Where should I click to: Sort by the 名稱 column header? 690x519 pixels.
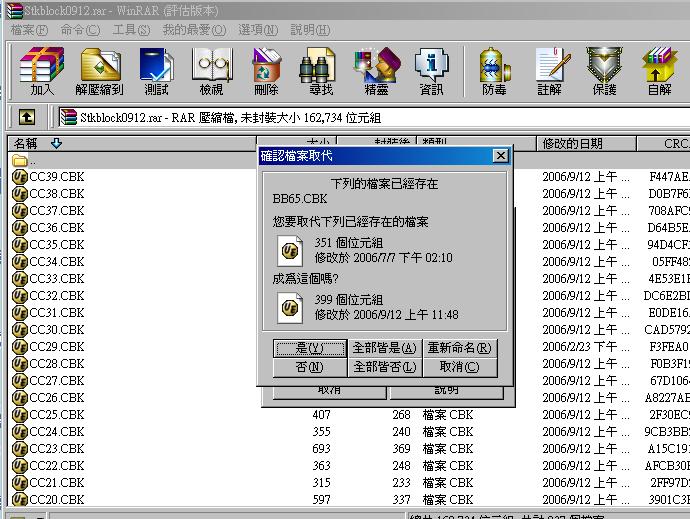point(132,144)
